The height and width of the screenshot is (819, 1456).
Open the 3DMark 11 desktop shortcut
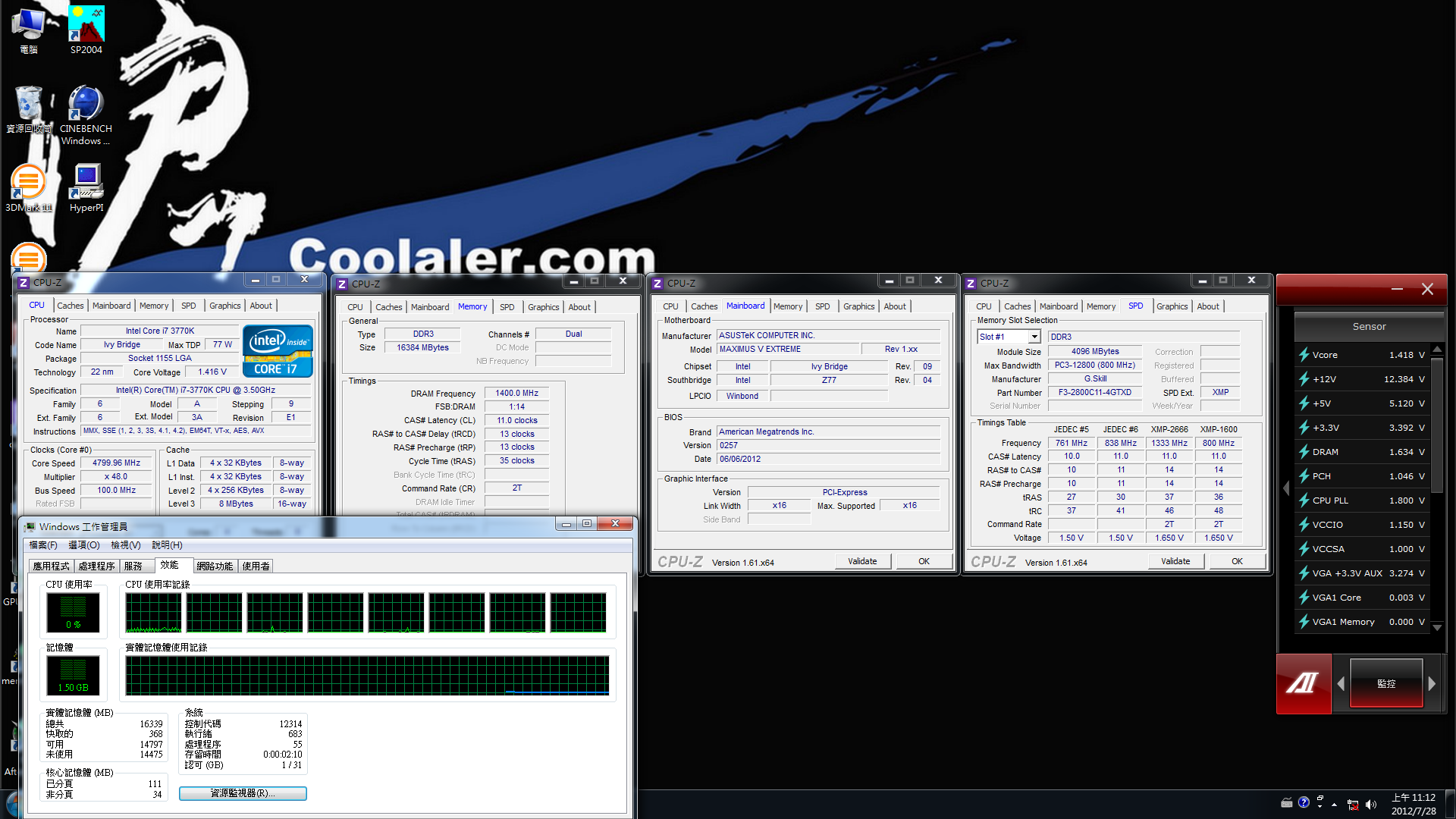[x=29, y=188]
